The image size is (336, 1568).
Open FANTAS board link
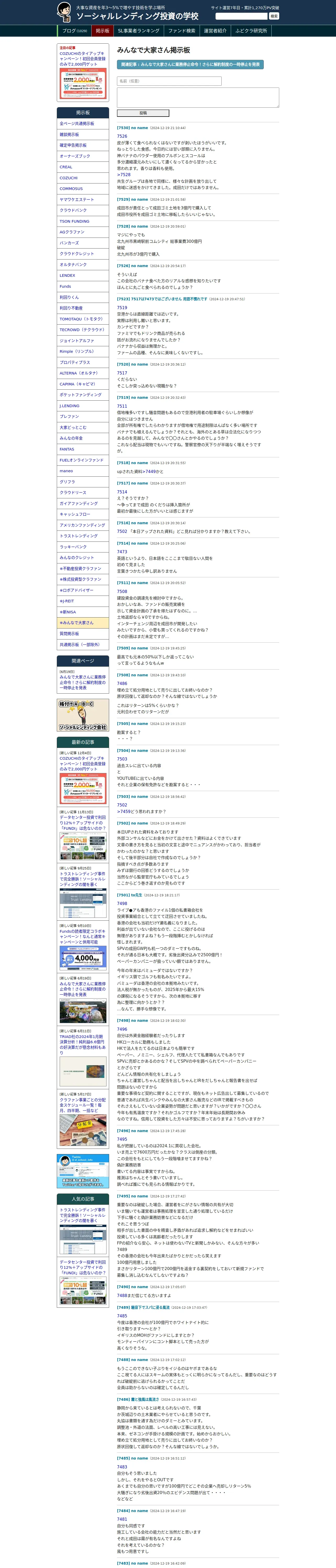pyautogui.click(x=83, y=449)
